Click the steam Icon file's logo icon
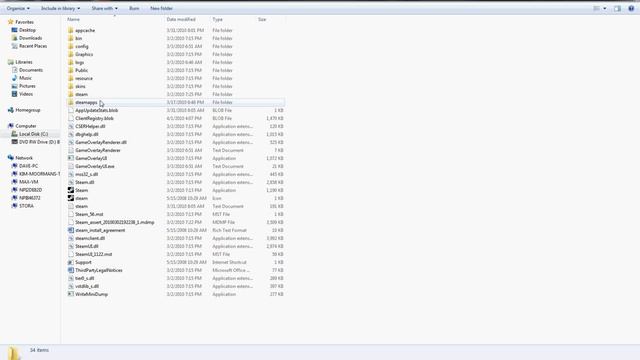 (71, 198)
